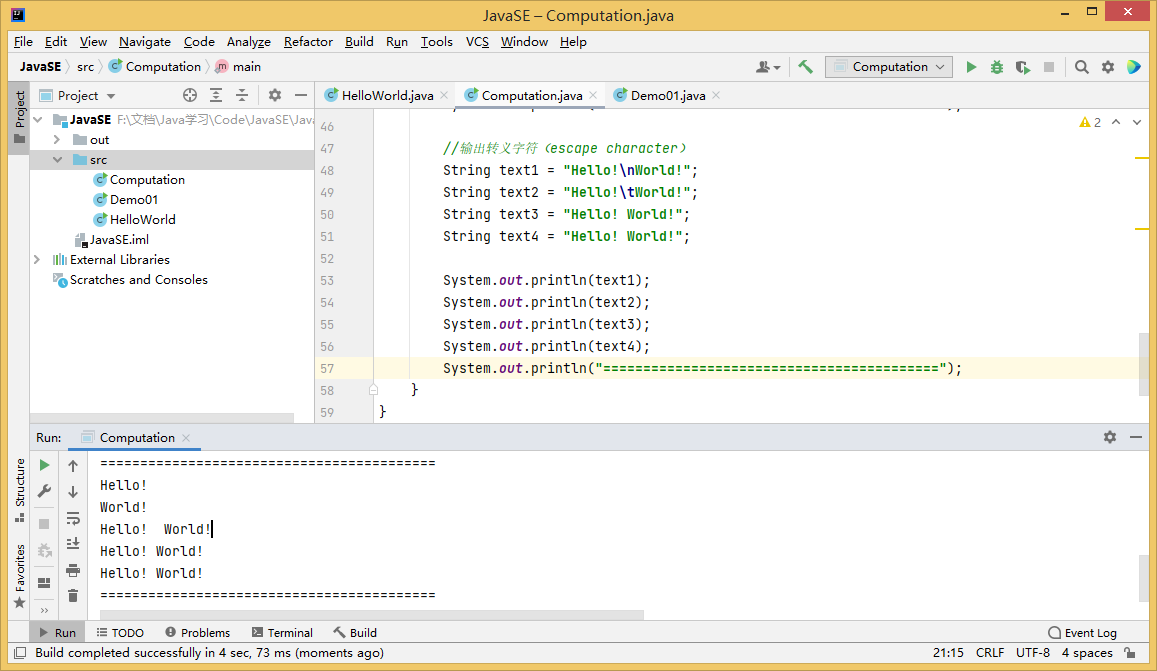Image resolution: width=1157 pixels, height=671 pixels.
Task: Open Search Everywhere magnifier icon
Action: coord(1082,67)
